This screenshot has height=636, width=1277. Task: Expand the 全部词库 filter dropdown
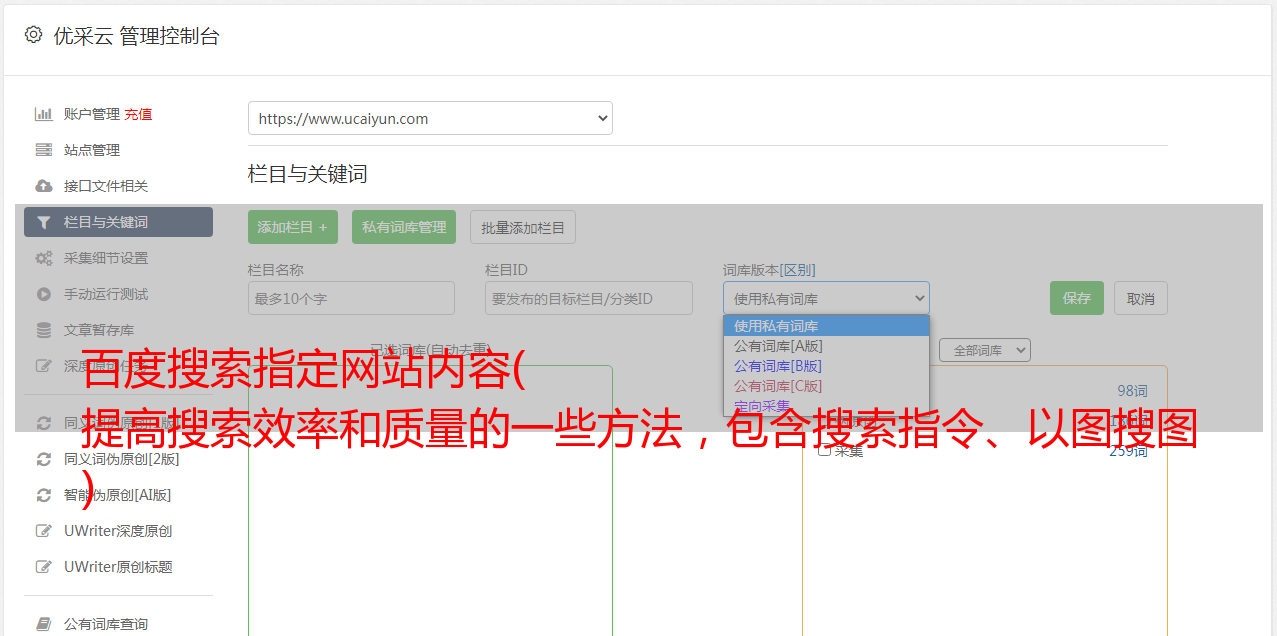[984, 350]
